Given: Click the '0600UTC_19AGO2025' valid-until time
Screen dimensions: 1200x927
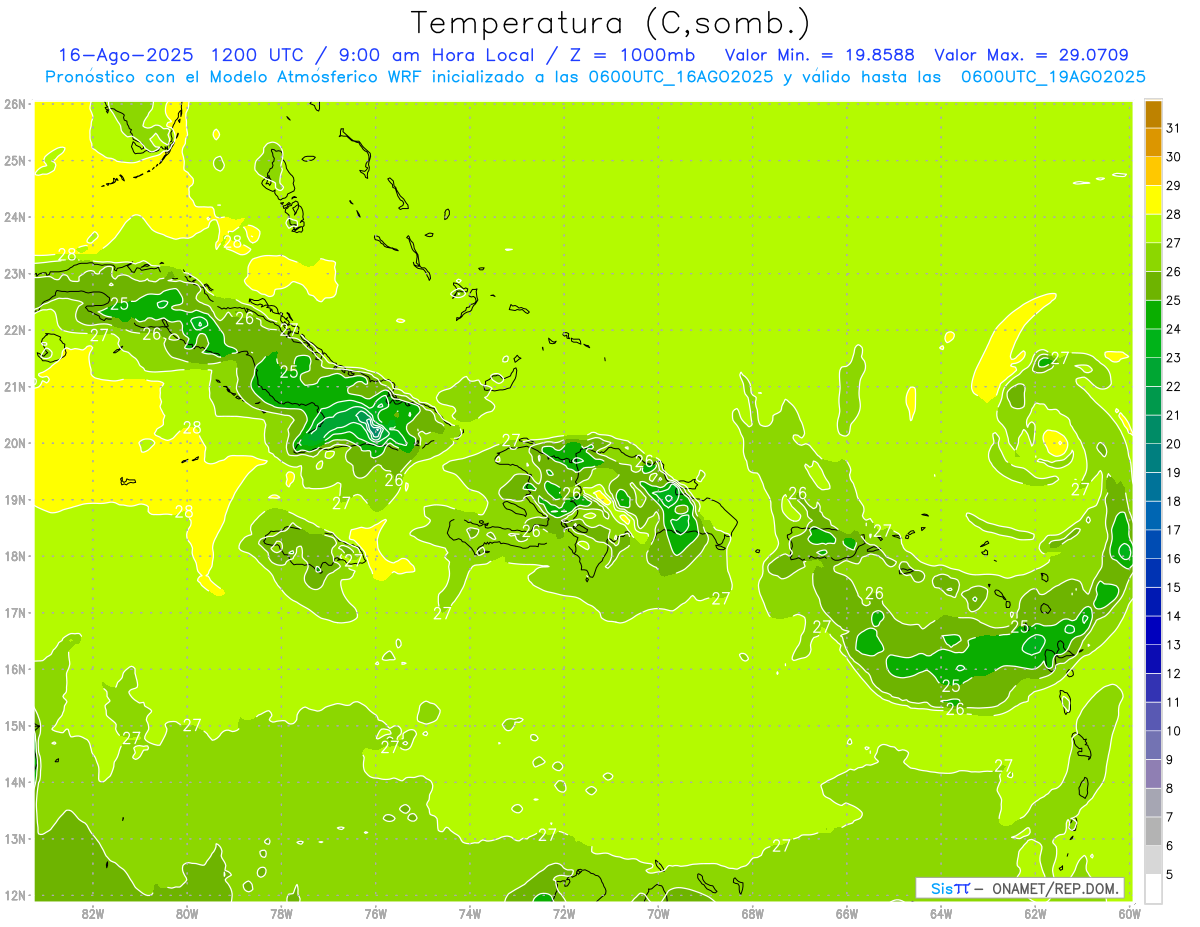Looking at the screenshot, I should (1053, 77).
